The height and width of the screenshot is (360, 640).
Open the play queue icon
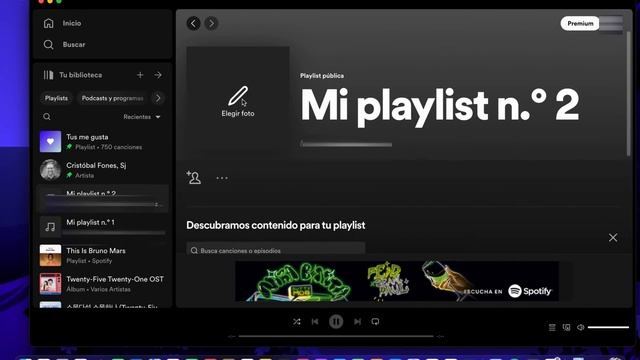click(x=552, y=327)
